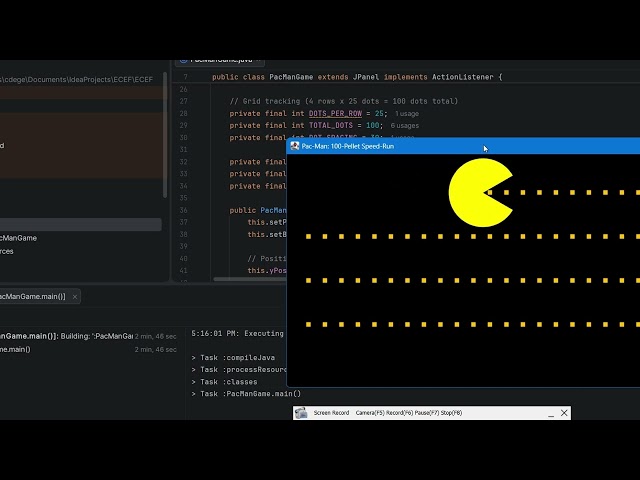The height and width of the screenshot is (480, 640).
Task: Click the 'Task :compileJava' console line
Action: click(x=233, y=358)
